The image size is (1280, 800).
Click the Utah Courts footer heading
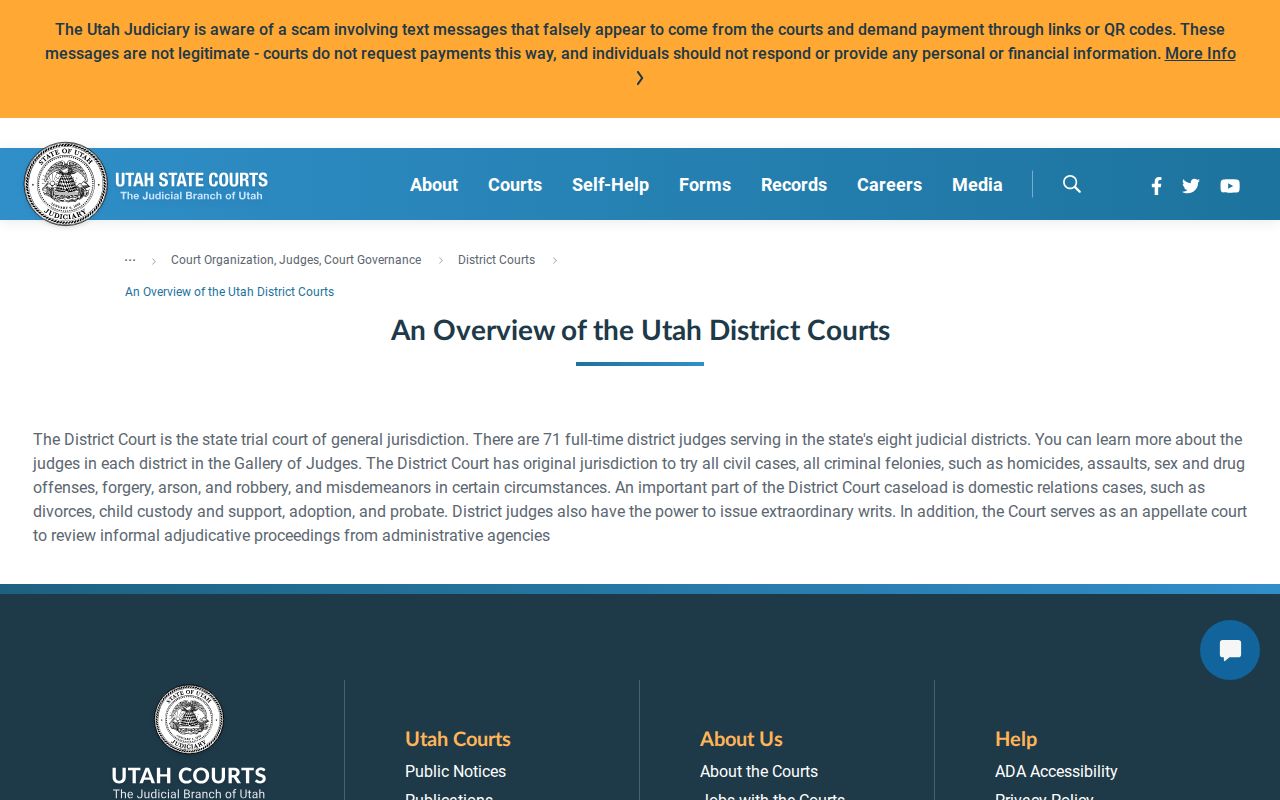(x=458, y=739)
